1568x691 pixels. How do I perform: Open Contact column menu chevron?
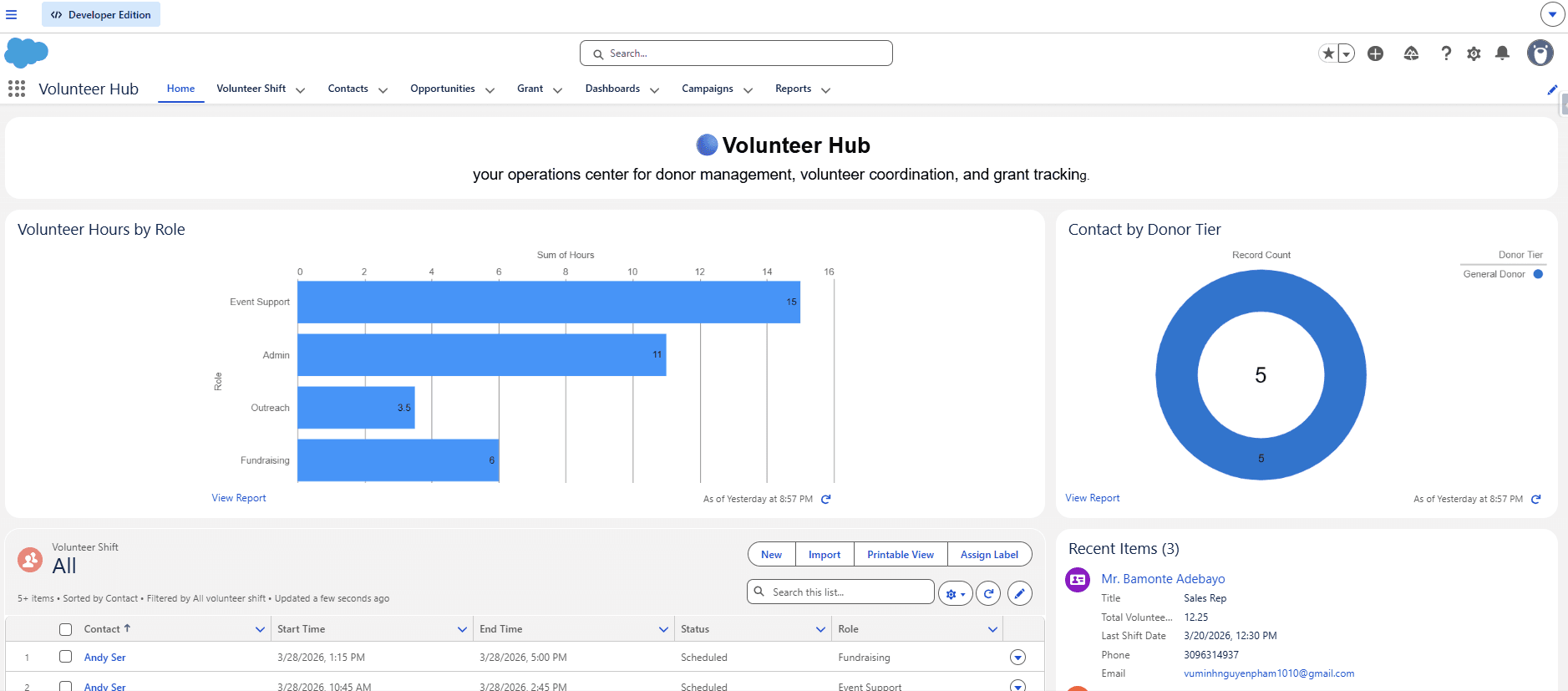coord(260,629)
